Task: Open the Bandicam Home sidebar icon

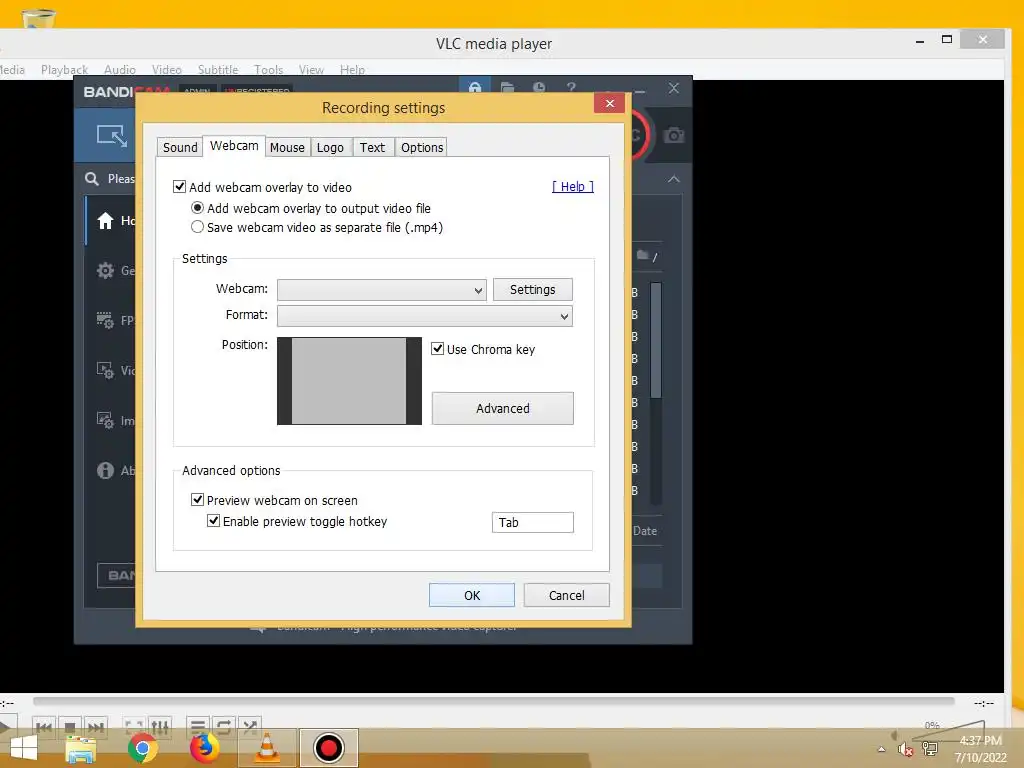Action: click(x=105, y=221)
